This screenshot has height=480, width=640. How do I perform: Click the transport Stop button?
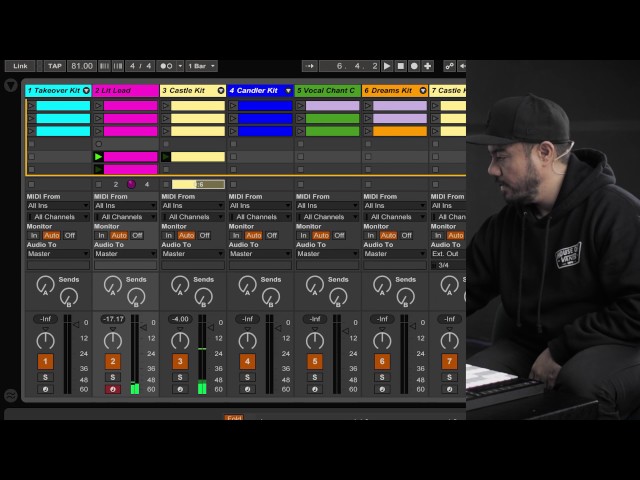[400, 66]
